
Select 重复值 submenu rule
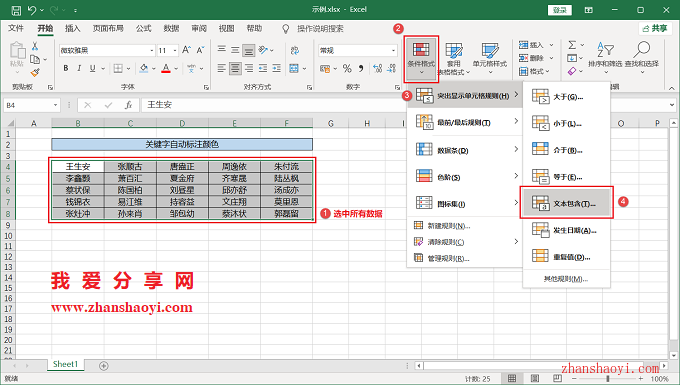tap(566, 257)
